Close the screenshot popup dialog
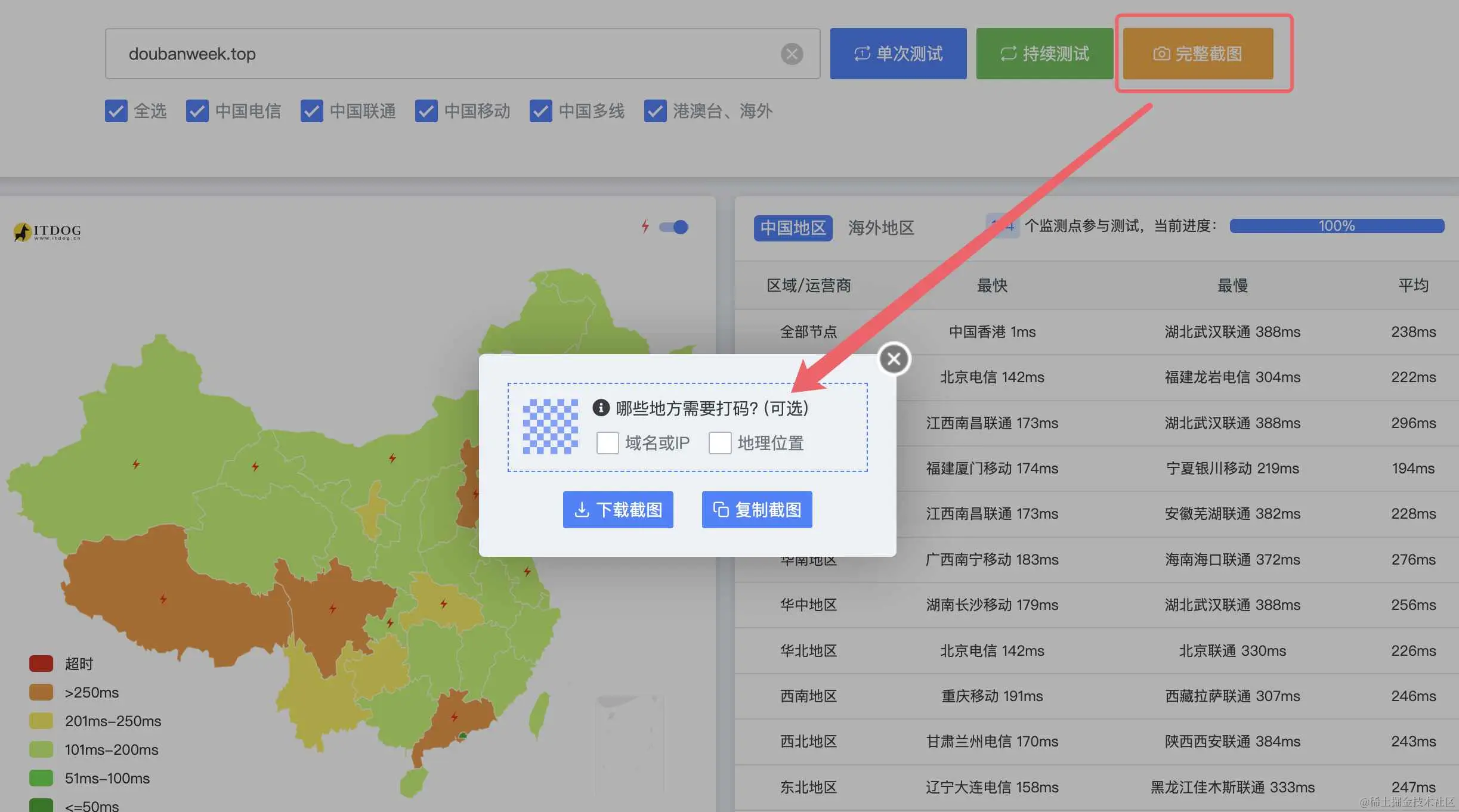This screenshot has width=1459, height=812. coord(894,359)
